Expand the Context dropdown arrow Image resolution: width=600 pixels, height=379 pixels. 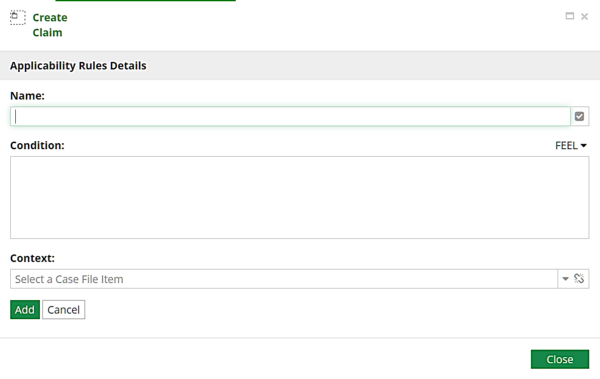click(x=565, y=279)
